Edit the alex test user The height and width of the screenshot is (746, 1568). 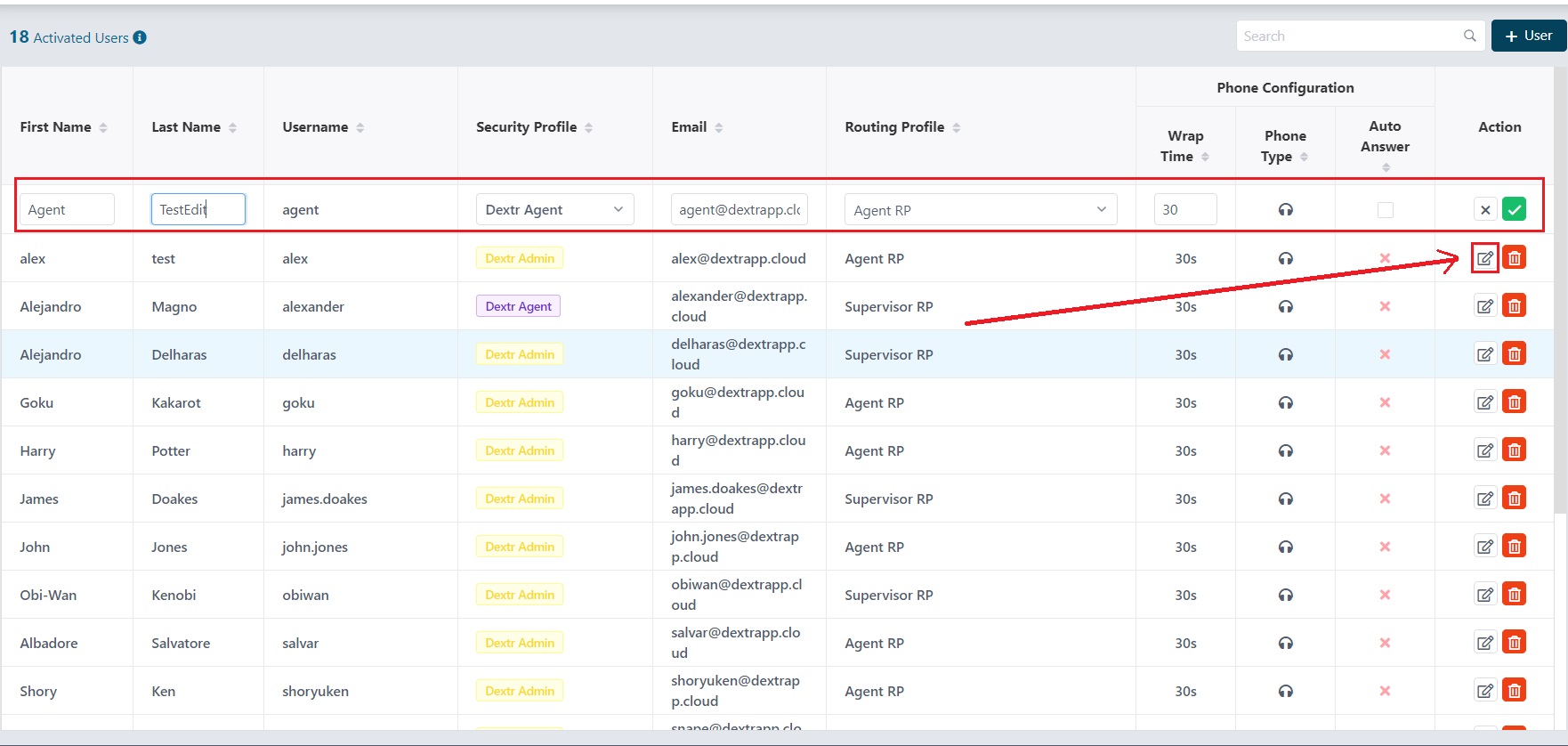pos(1484,258)
